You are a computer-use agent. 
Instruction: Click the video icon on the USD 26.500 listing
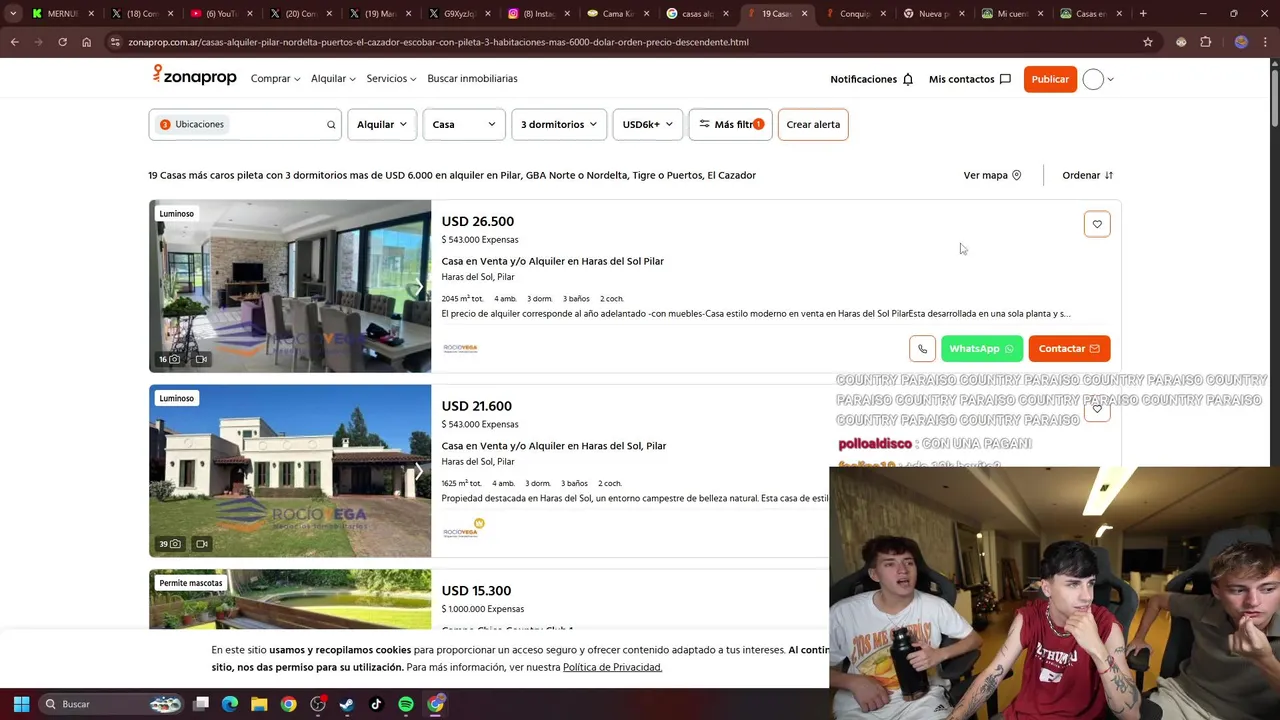201,359
